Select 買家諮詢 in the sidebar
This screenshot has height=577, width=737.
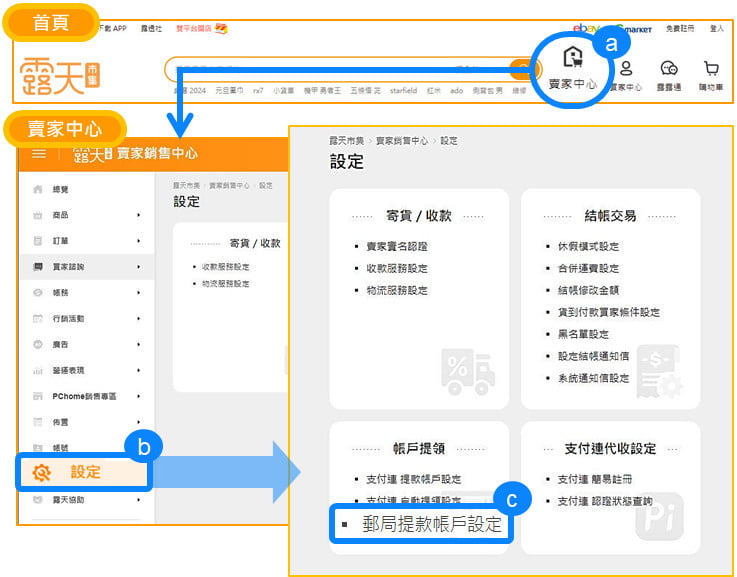point(71,267)
